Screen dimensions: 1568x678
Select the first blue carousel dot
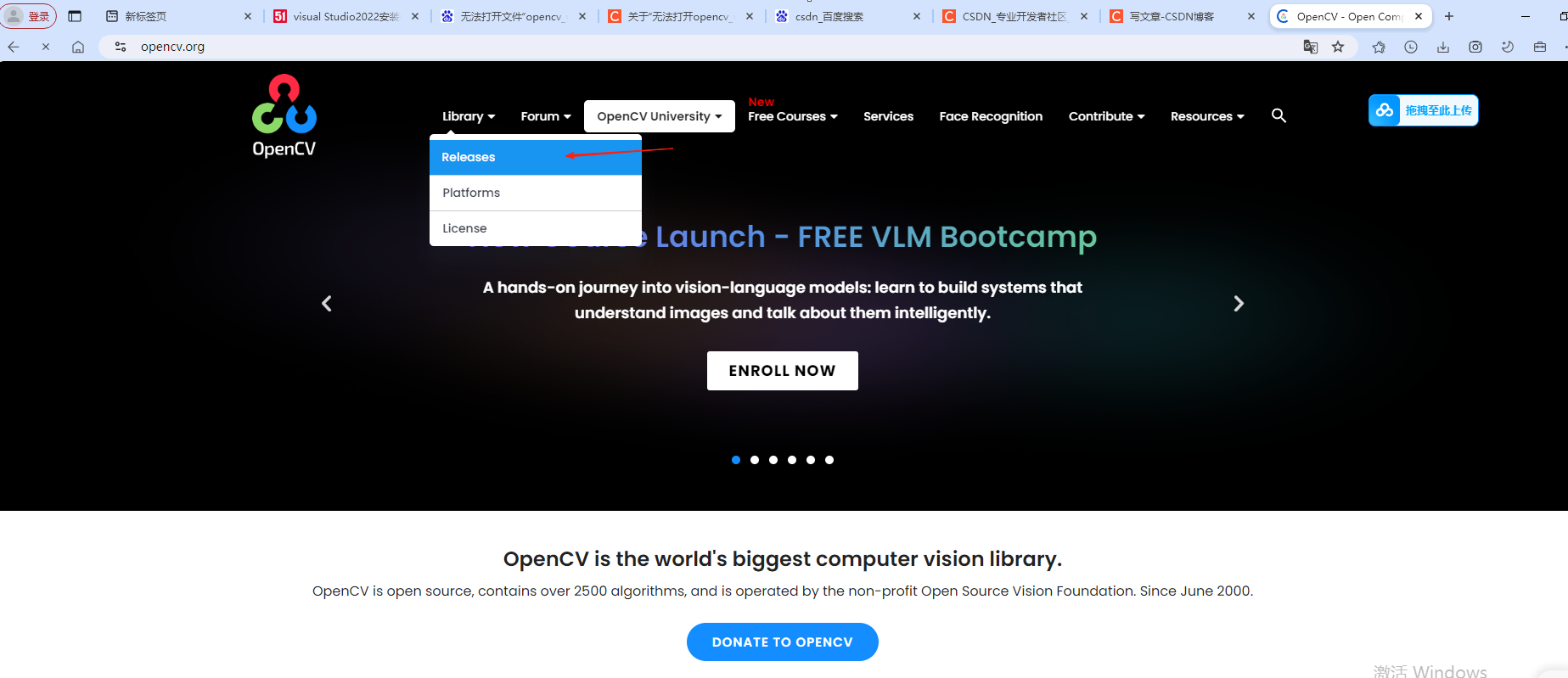pos(736,460)
